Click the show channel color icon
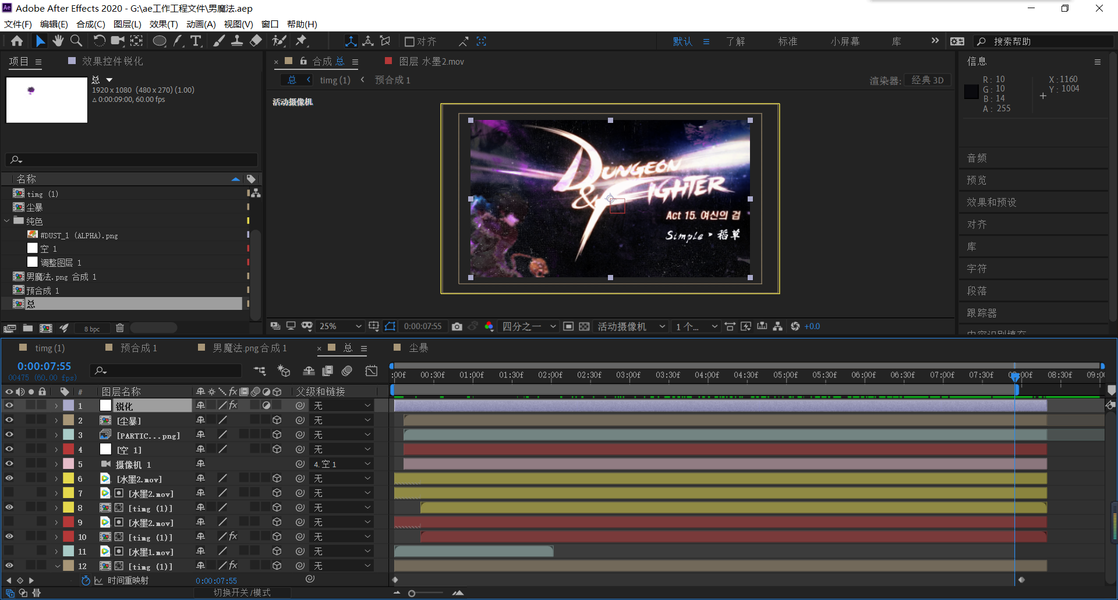This screenshot has width=1118, height=600. [489, 326]
